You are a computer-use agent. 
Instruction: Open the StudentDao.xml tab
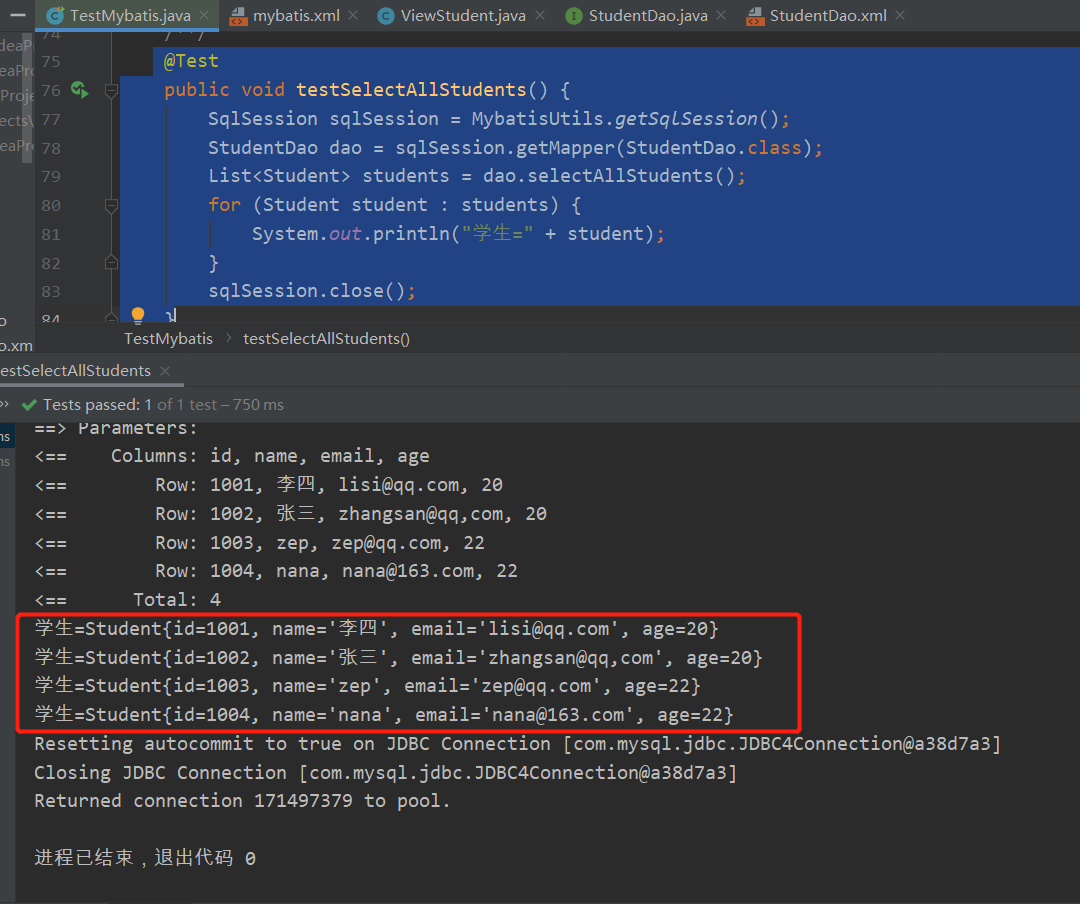click(828, 15)
